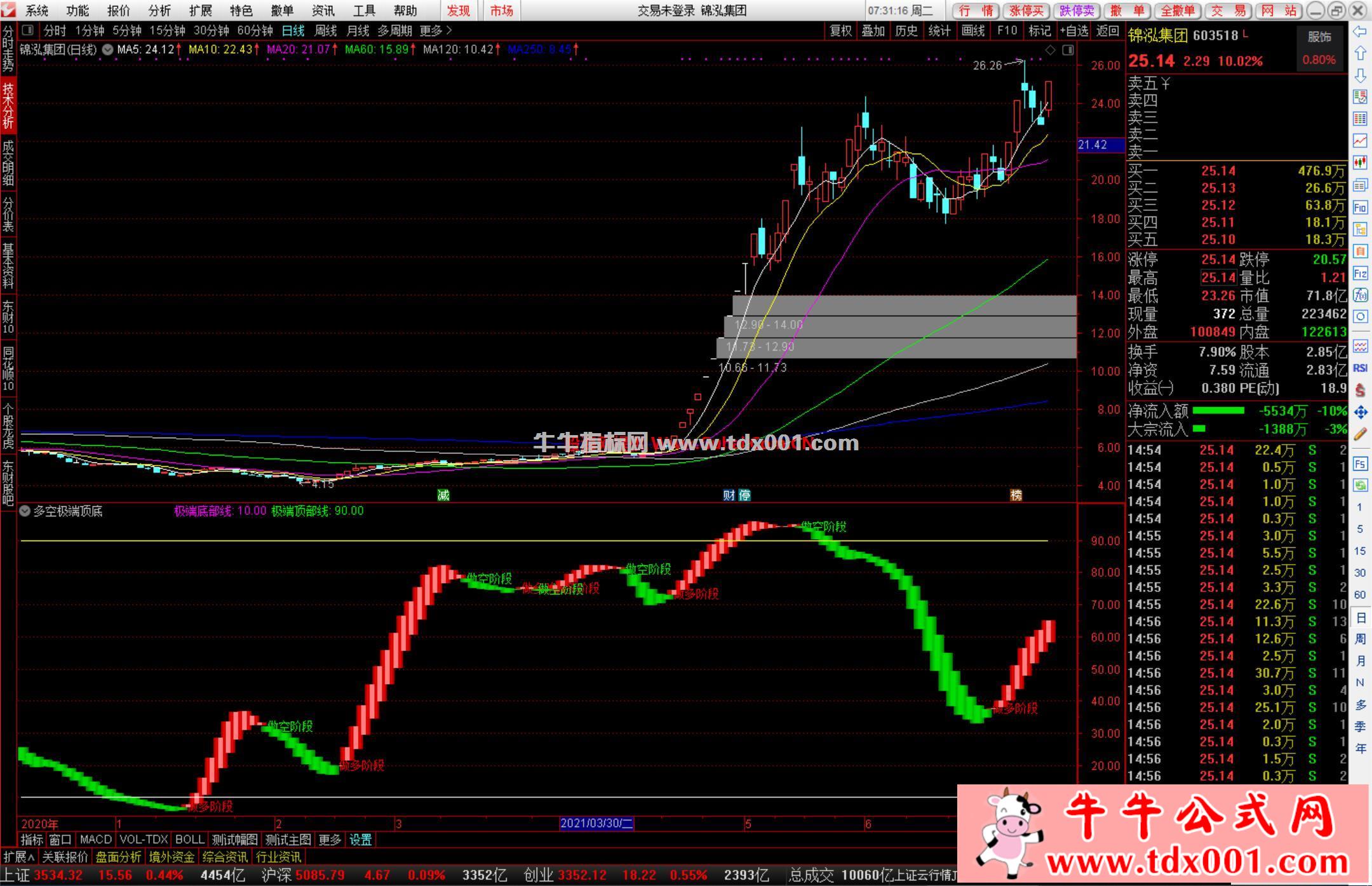This screenshot has width=1372, height=886.
Task: Click the 画线 drawing button
Action: 972,30
